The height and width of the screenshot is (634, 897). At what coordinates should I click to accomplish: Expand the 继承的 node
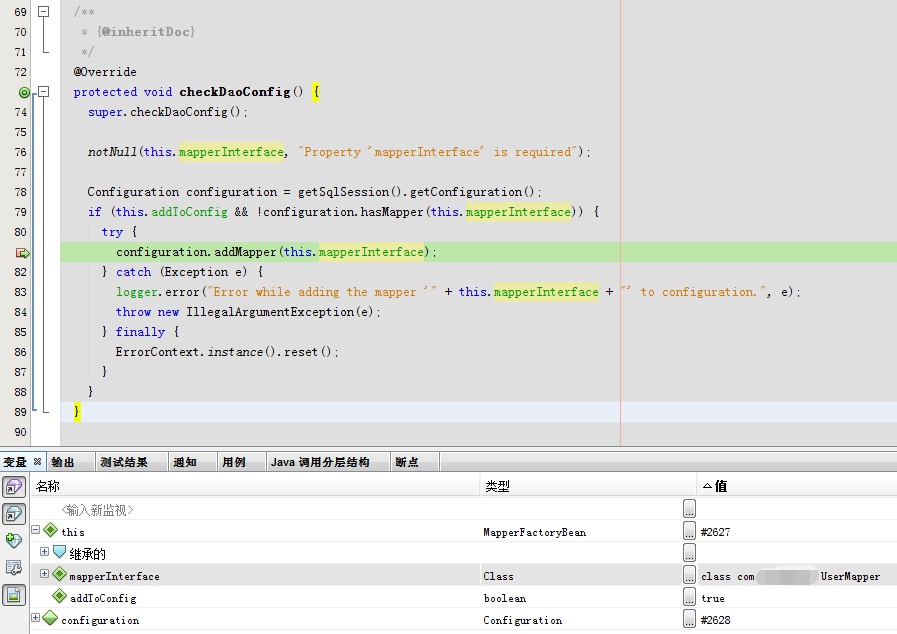point(44,552)
